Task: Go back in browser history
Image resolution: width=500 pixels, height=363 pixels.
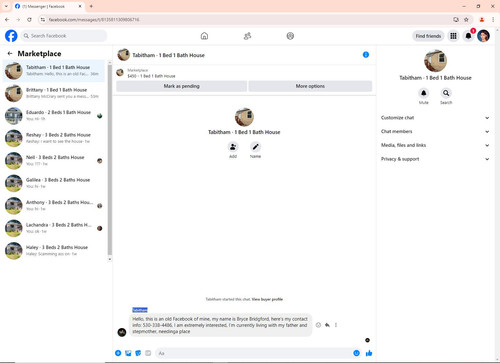Action: coord(7,20)
